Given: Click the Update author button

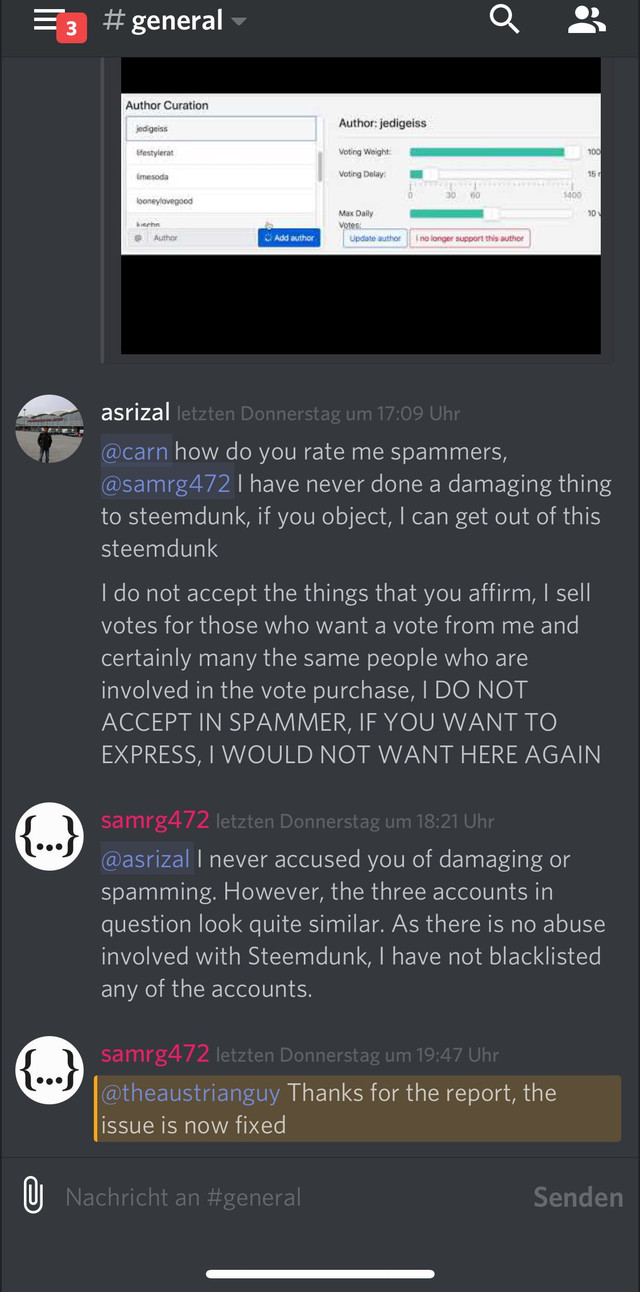Looking at the screenshot, I should point(375,238).
